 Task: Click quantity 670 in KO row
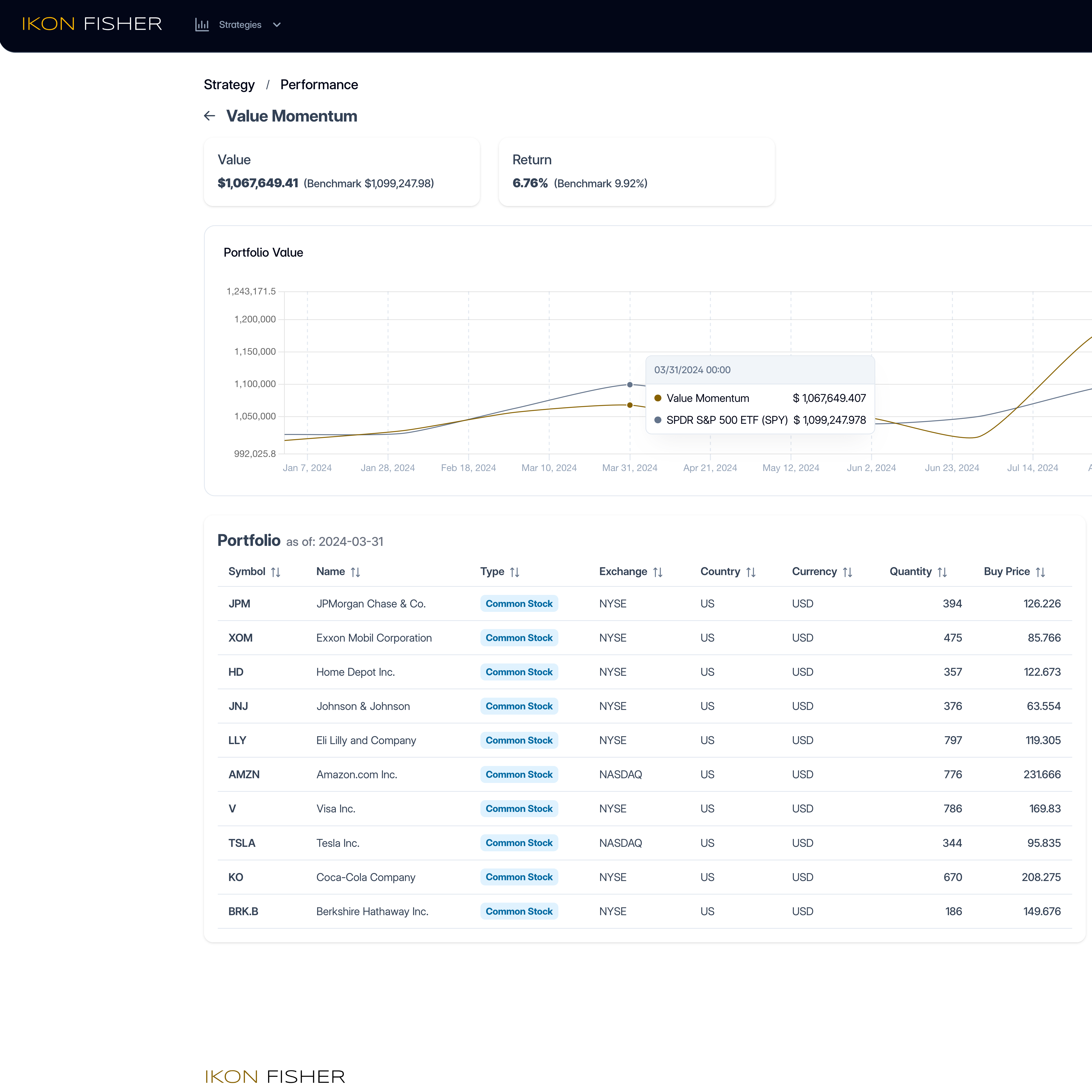point(952,877)
